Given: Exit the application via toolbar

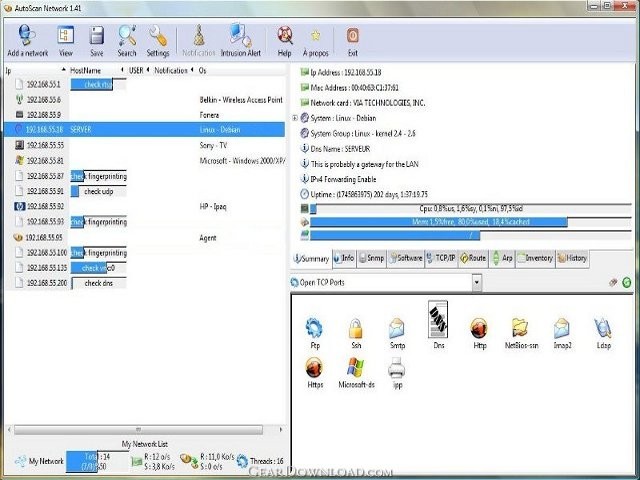Looking at the screenshot, I should pyautogui.click(x=353, y=41).
